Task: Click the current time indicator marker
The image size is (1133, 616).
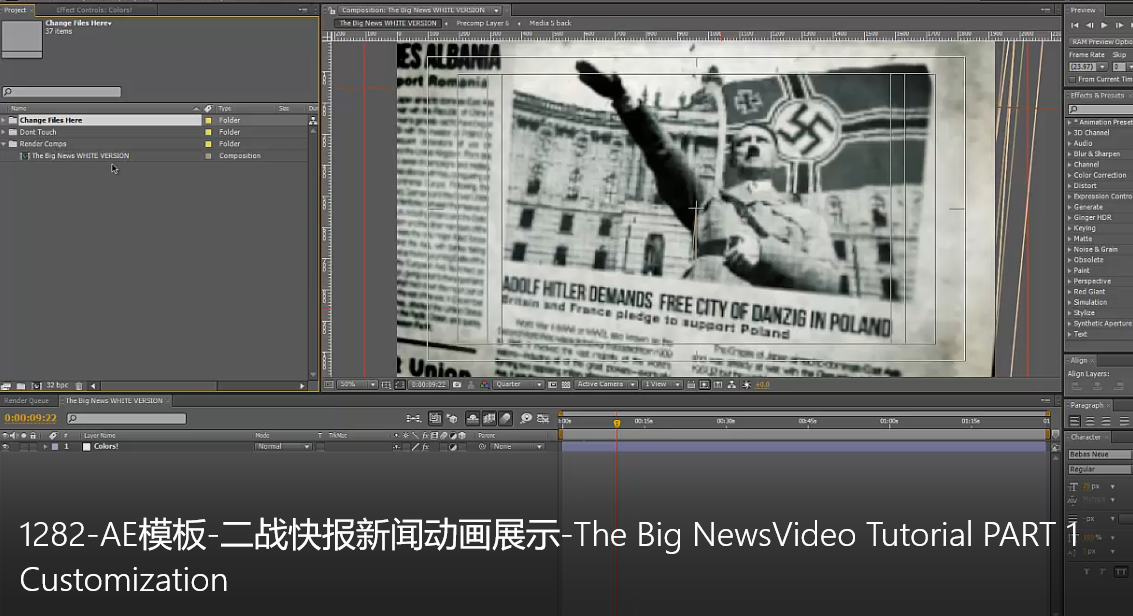Action: pyautogui.click(x=616, y=423)
